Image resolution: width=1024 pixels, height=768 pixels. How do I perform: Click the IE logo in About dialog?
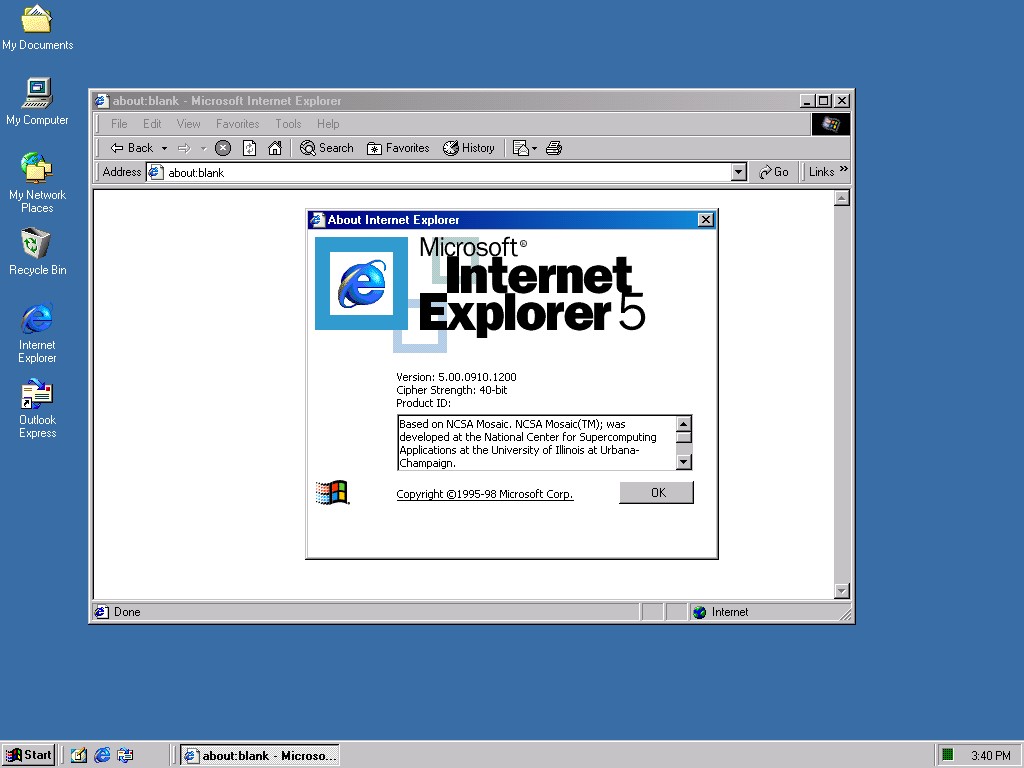(361, 283)
